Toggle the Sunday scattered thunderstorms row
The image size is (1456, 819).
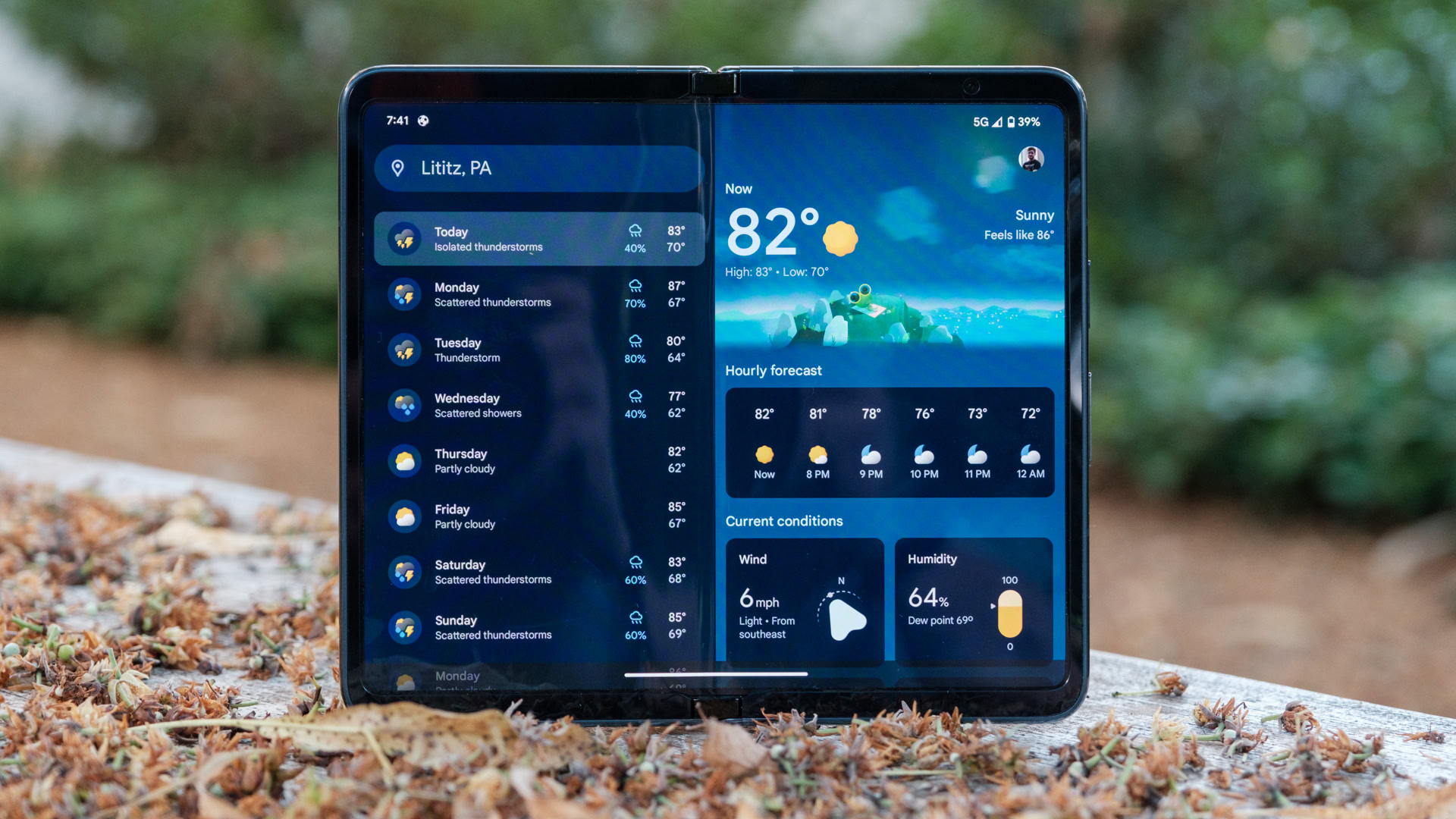(x=540, y=636)
